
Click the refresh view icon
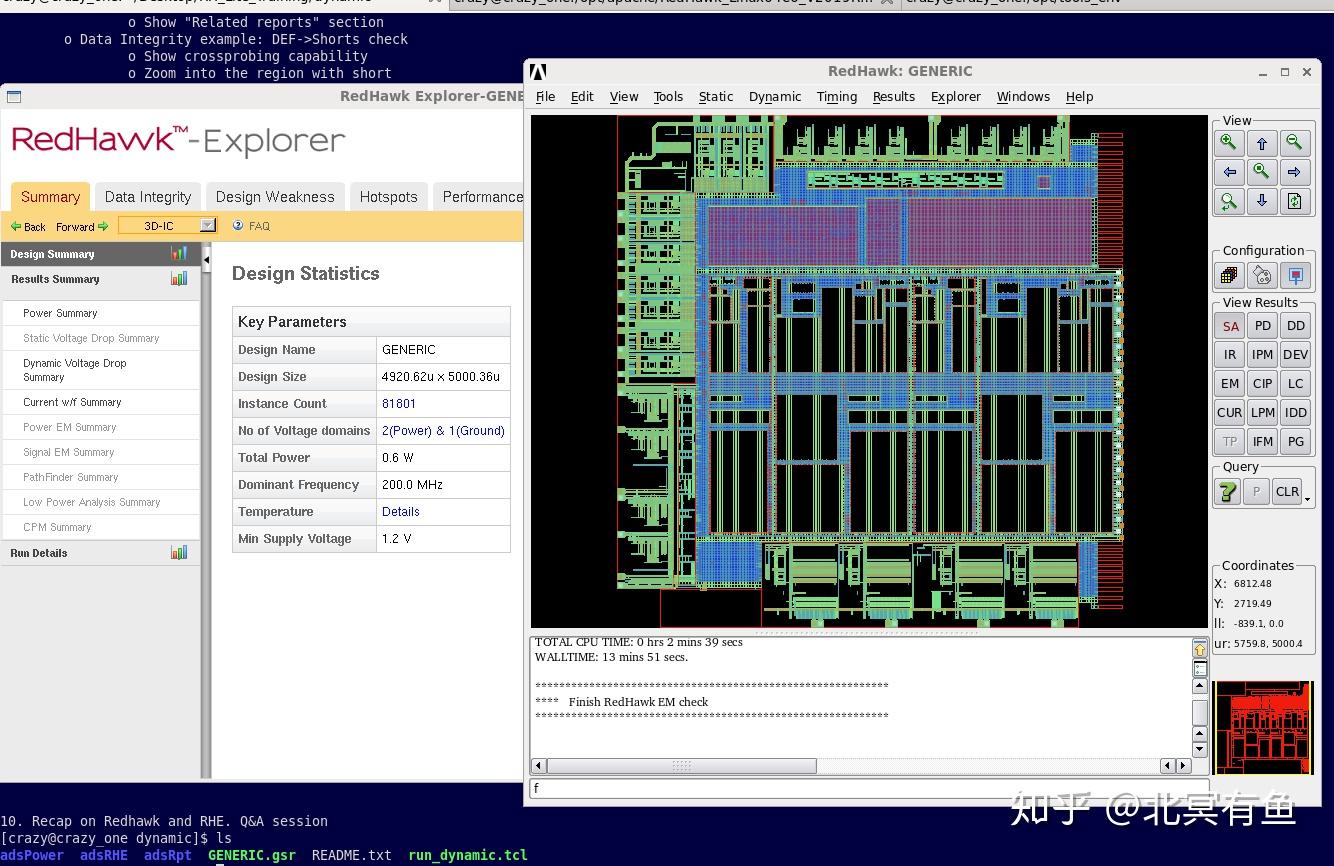pyautogui.click(x=1294, y=201)
